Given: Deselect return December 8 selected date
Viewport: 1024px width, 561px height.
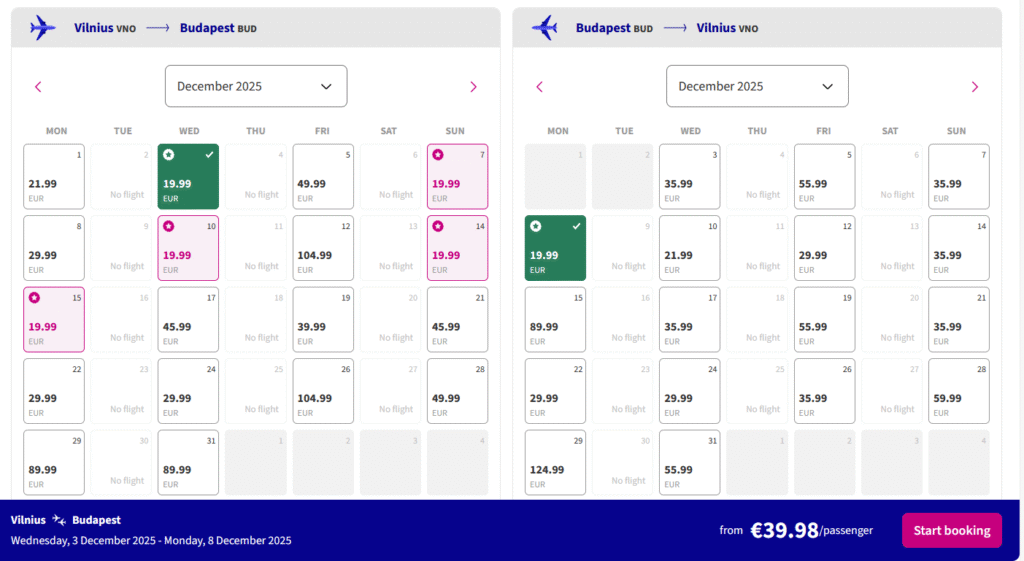Looking at the screenshot, I should [x=555, y=248].
